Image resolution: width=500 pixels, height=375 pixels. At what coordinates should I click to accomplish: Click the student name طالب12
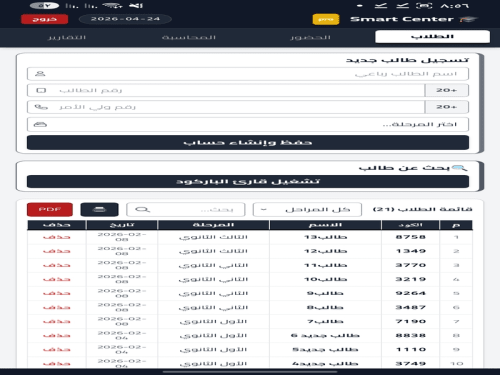pyautogui.click(x=325, y=251)
